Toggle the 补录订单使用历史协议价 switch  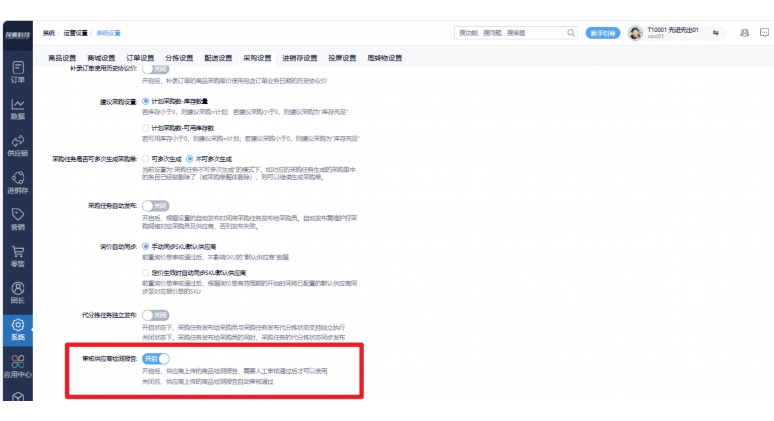[x=155, y=69]
